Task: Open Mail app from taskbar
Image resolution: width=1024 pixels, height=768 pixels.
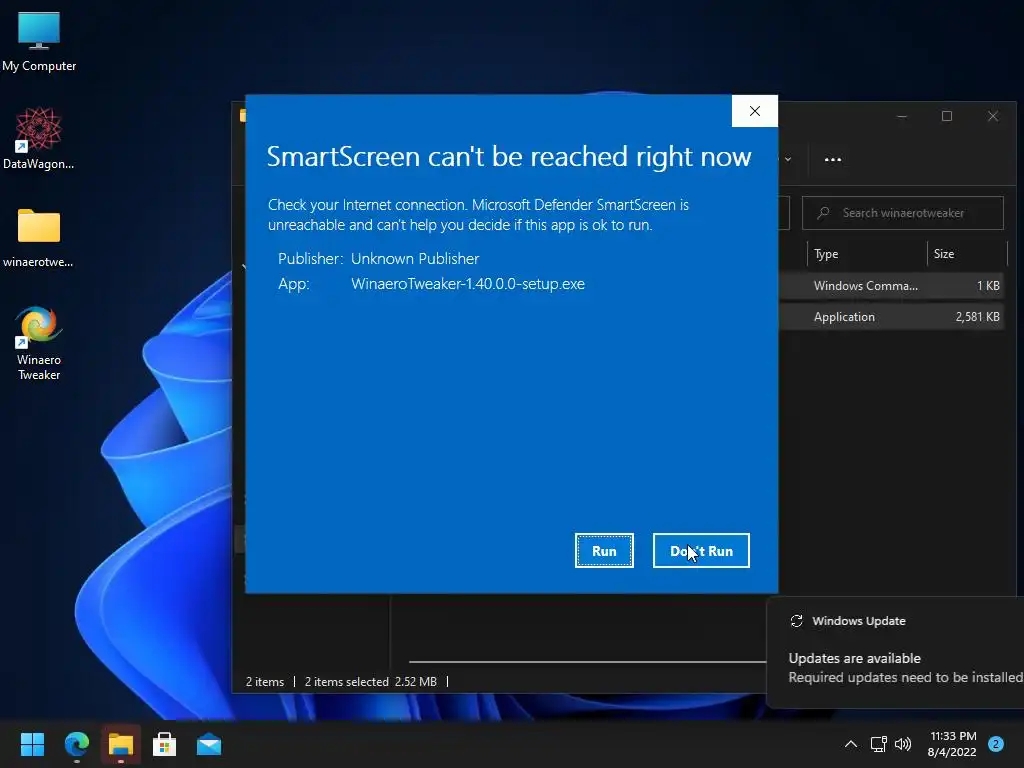Action: pos(209,744)
